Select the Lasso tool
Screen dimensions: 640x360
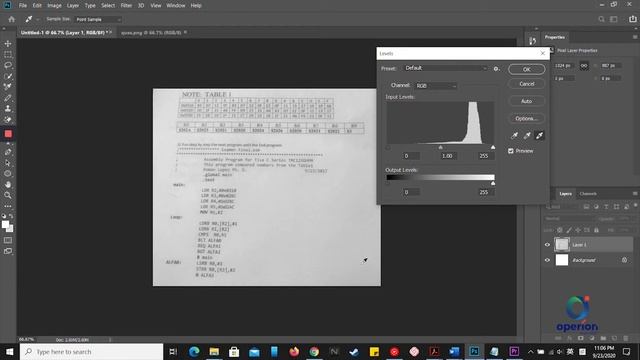tap(8, 65)
